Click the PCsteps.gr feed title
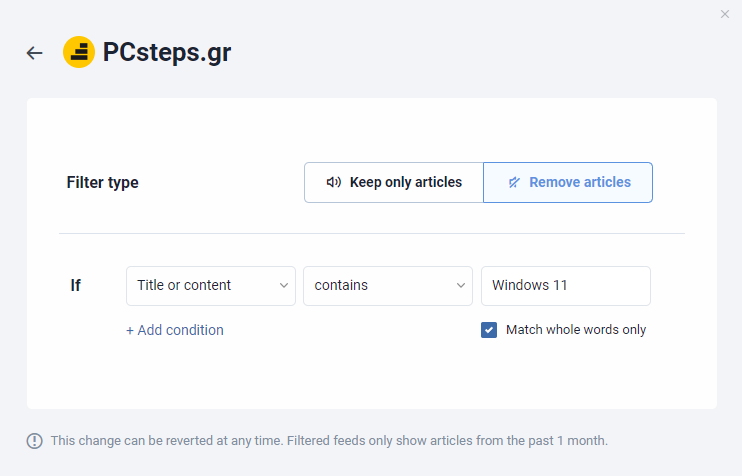The height and width of the screenshot is (476, 742). coord(167,52)
